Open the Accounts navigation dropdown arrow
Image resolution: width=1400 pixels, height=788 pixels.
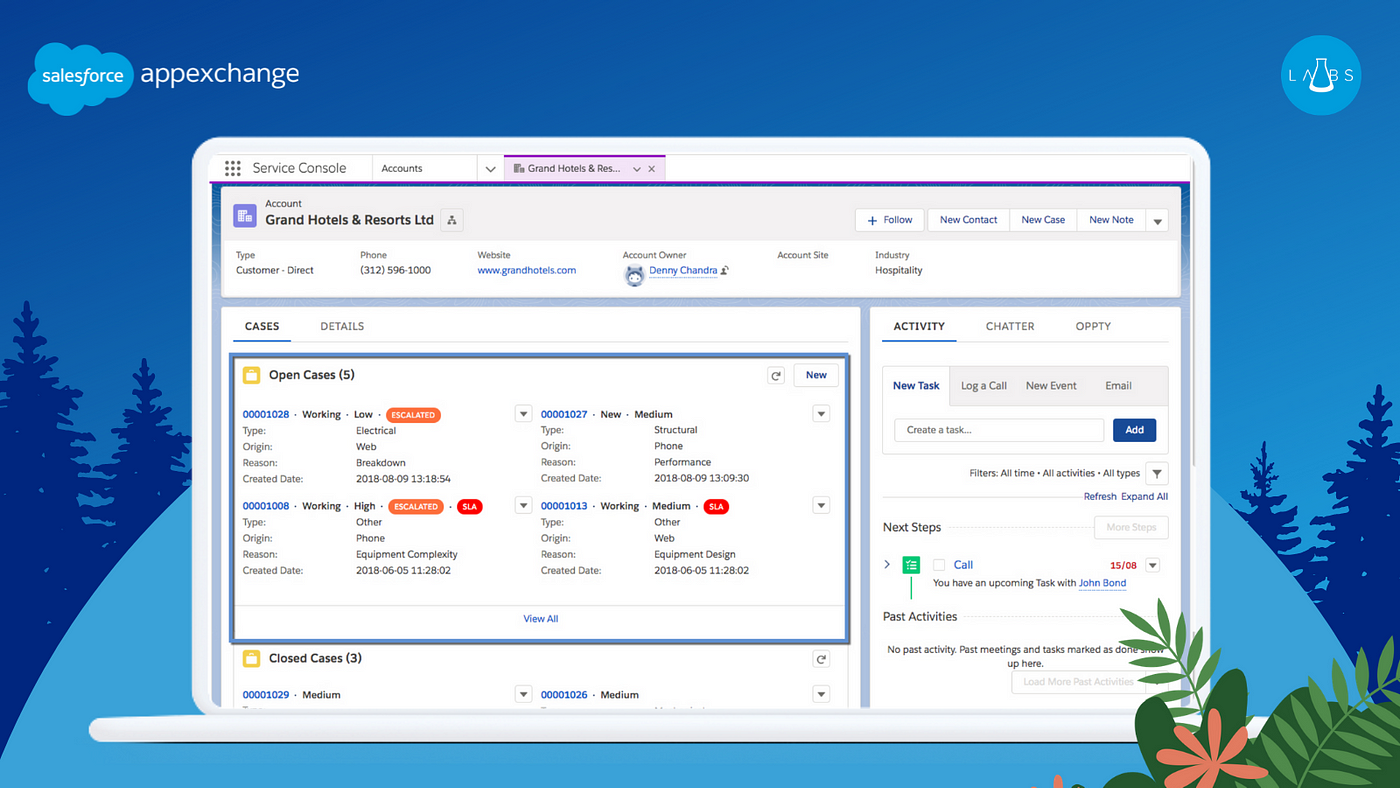pos(490,169)
